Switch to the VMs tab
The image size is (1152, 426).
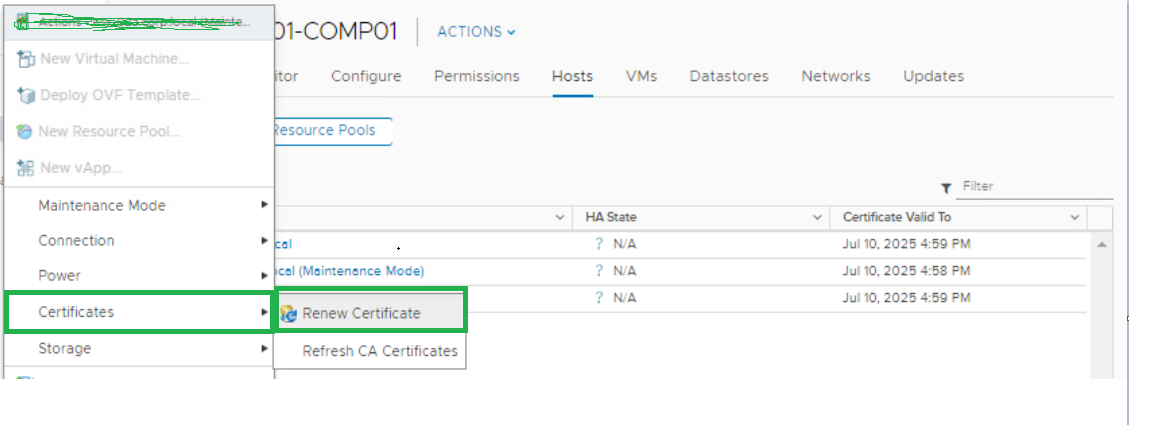641,76
